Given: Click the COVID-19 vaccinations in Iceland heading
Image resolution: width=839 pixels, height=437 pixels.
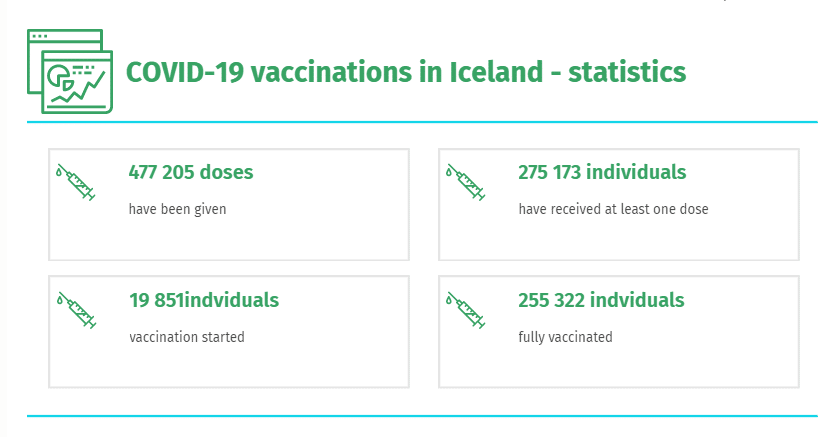Looking at the screenshot, I should (406, 72).
